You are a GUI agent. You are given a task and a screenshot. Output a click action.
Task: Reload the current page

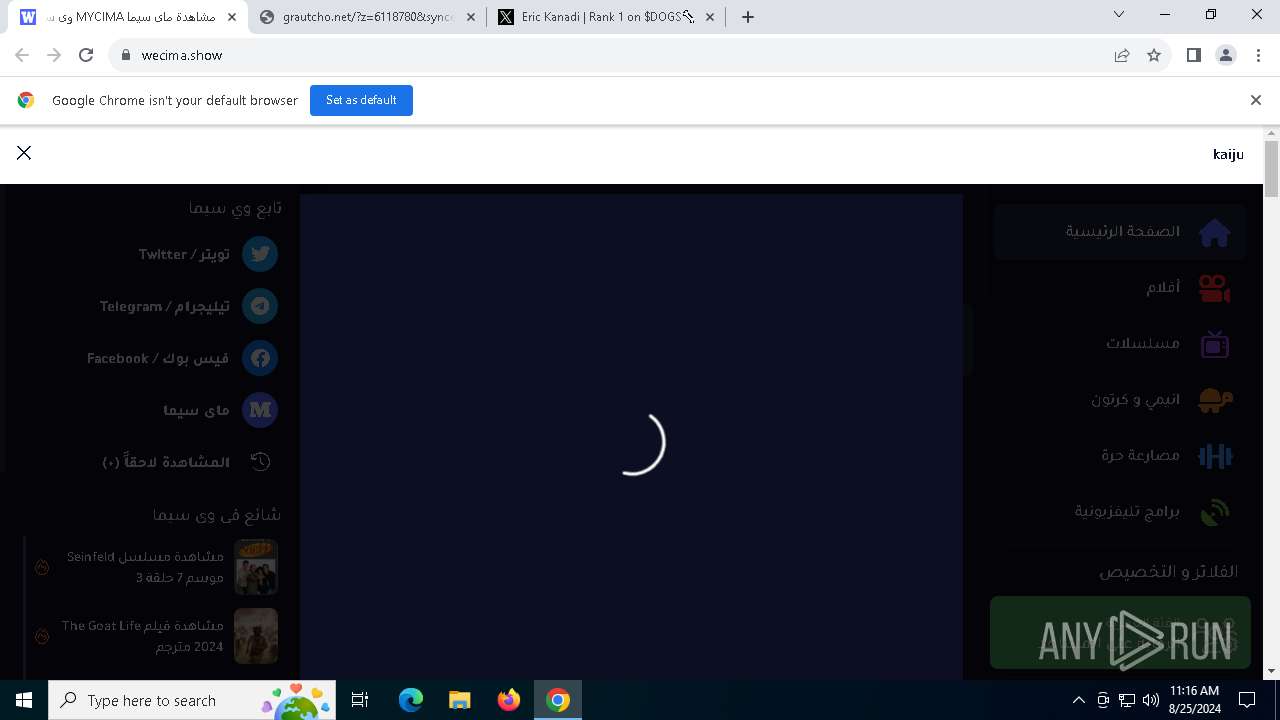86,56
